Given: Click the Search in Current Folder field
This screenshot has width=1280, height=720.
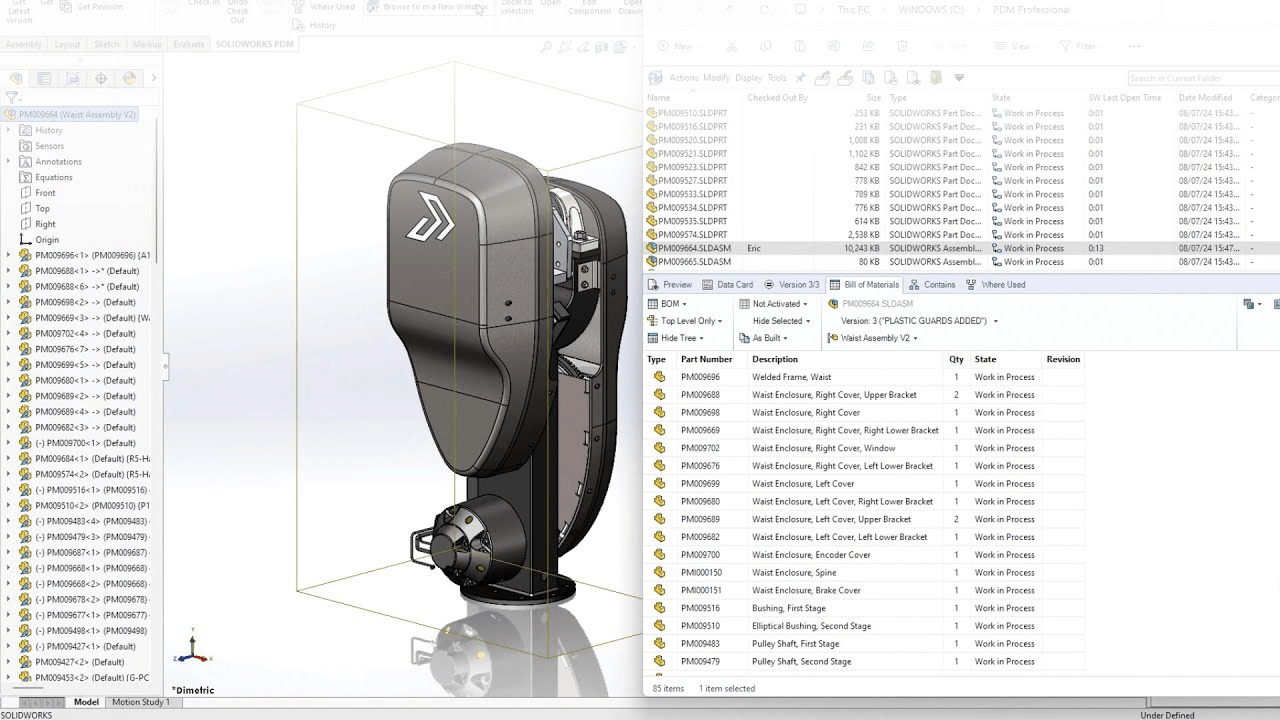Looking at the screenshot, I should 1200,78.
